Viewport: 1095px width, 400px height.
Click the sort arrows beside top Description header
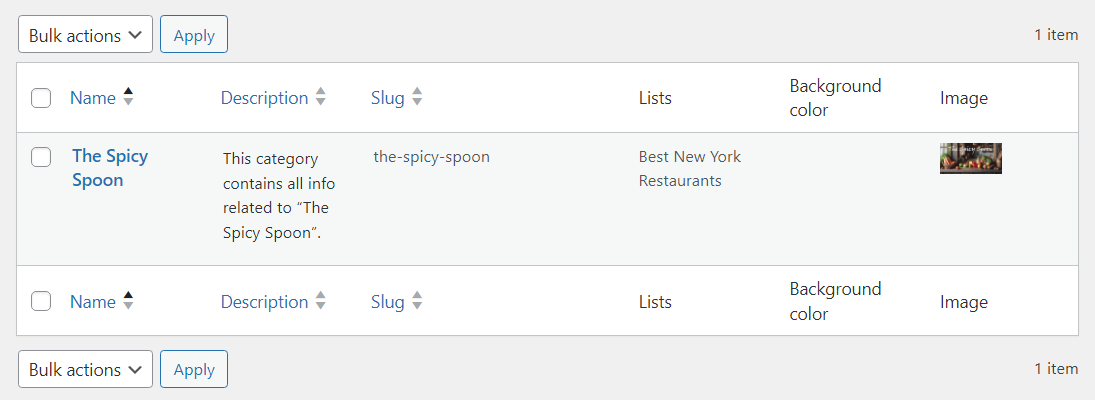click(x=321, y=96)
